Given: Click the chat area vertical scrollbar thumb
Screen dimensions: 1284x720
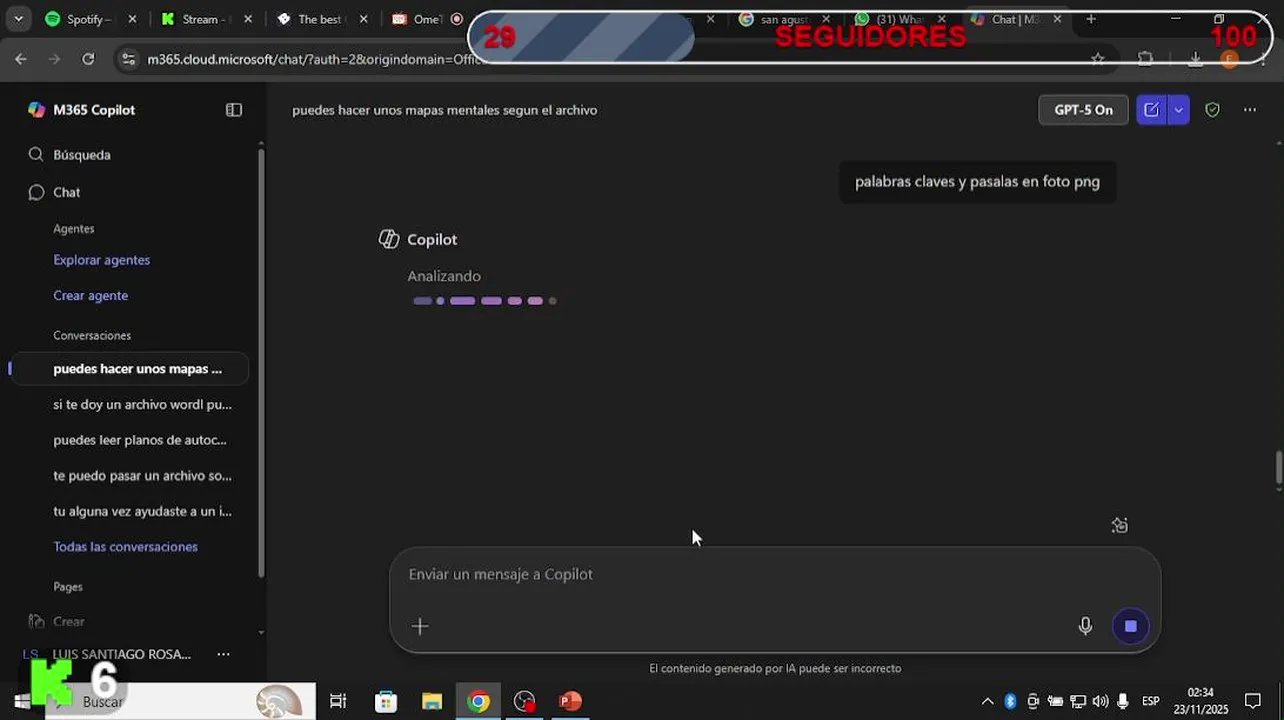Looking at the screenshot, I should 1278,469.
